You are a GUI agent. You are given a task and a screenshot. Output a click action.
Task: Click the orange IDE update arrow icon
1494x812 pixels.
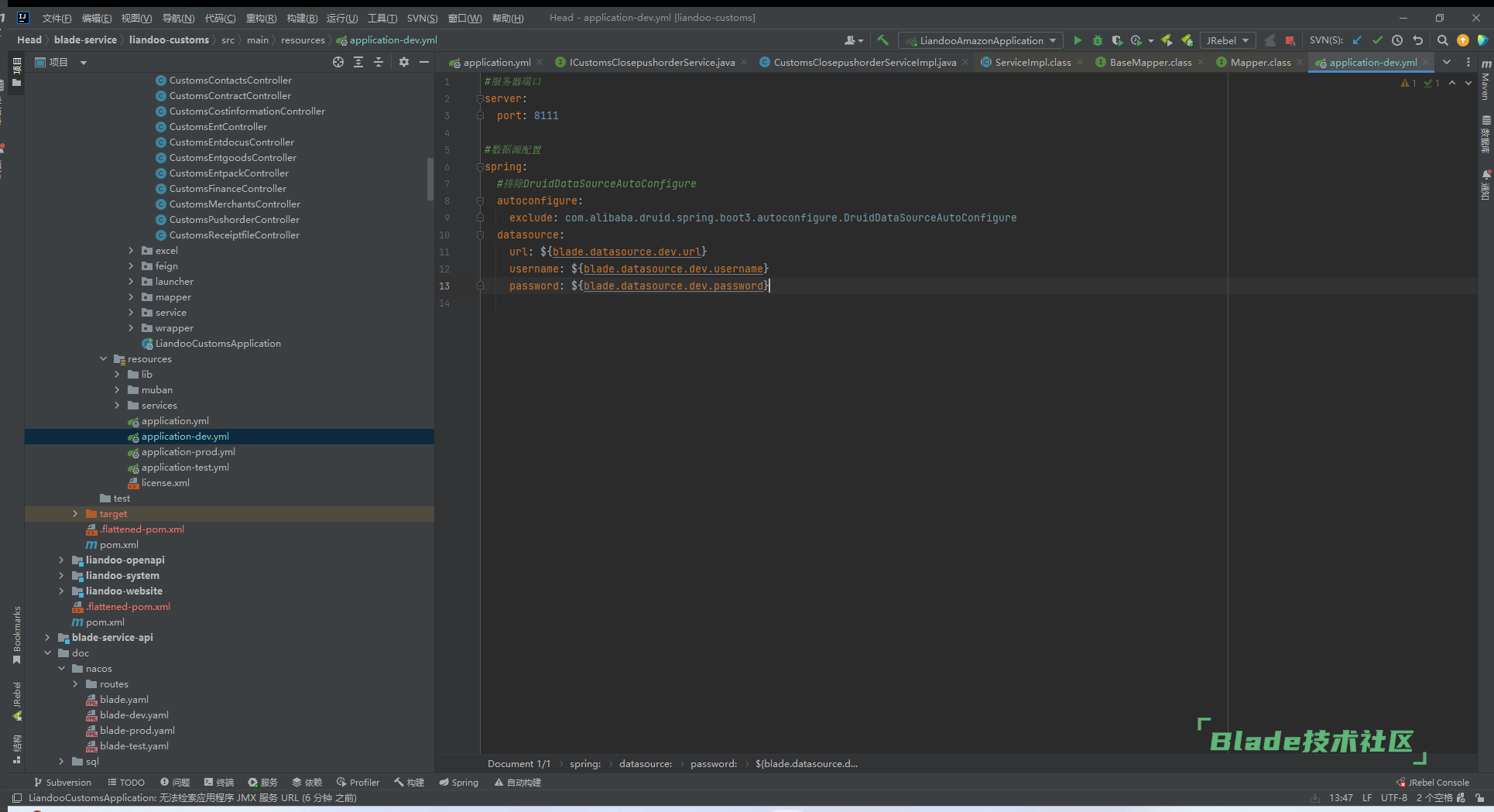[x=1462, y=40]
